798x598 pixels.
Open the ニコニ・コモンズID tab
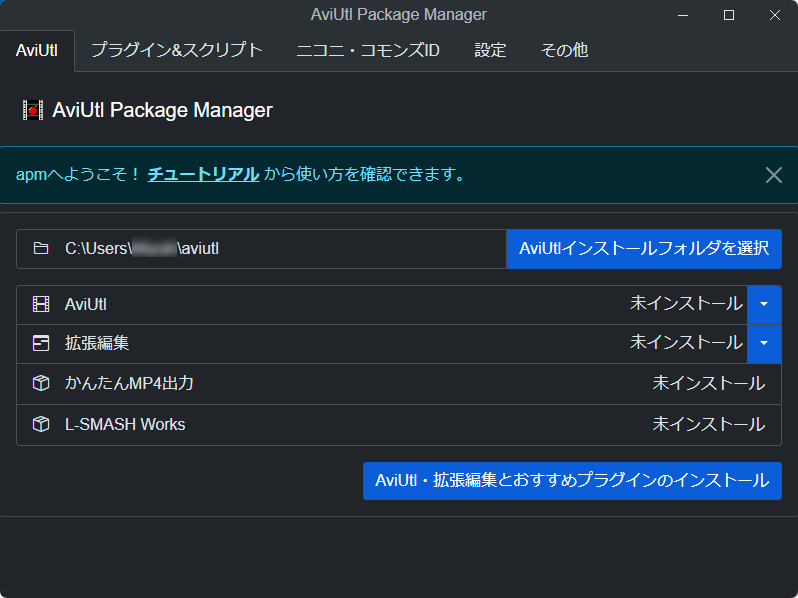coord(367,50)
